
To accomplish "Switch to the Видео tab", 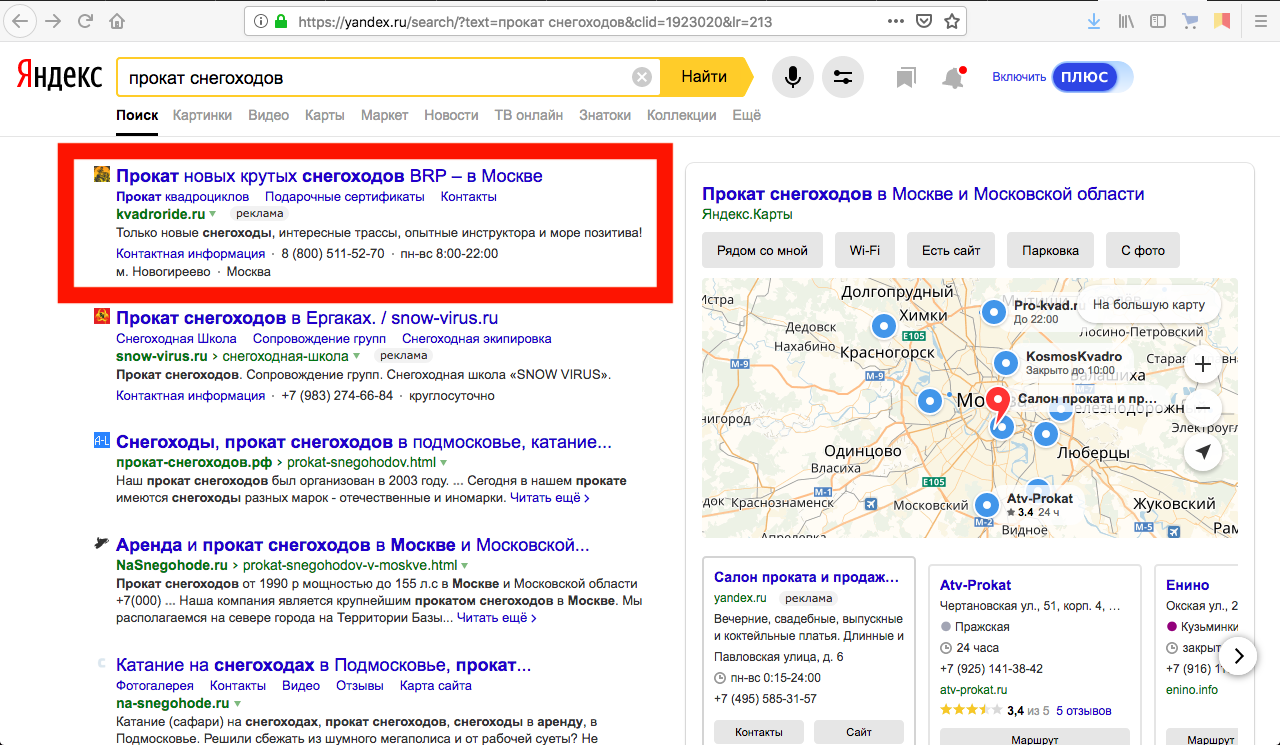I will [268, 115].
